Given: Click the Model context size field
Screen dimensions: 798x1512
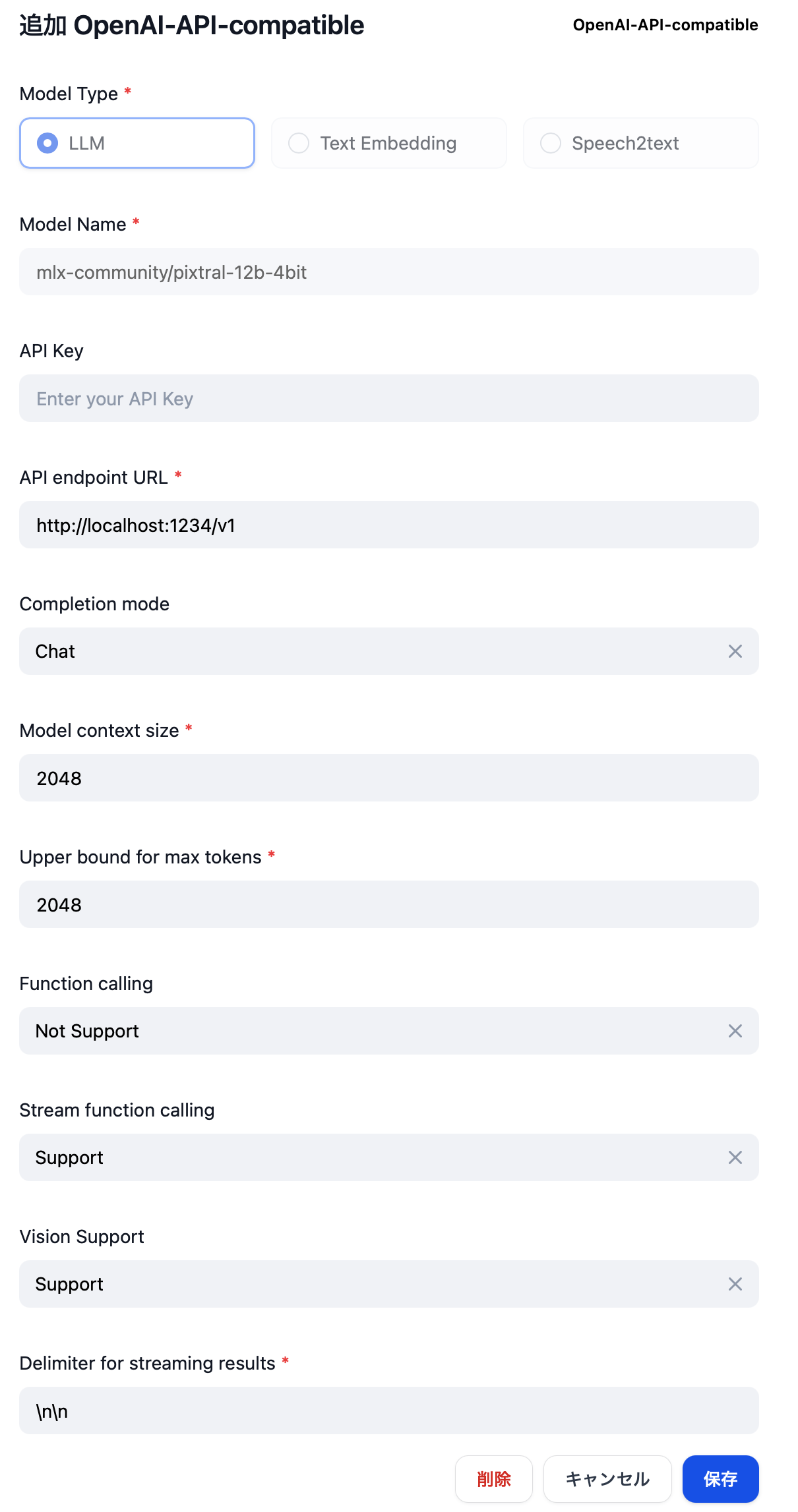Looking at the screenshot, I should pos(388,778).
